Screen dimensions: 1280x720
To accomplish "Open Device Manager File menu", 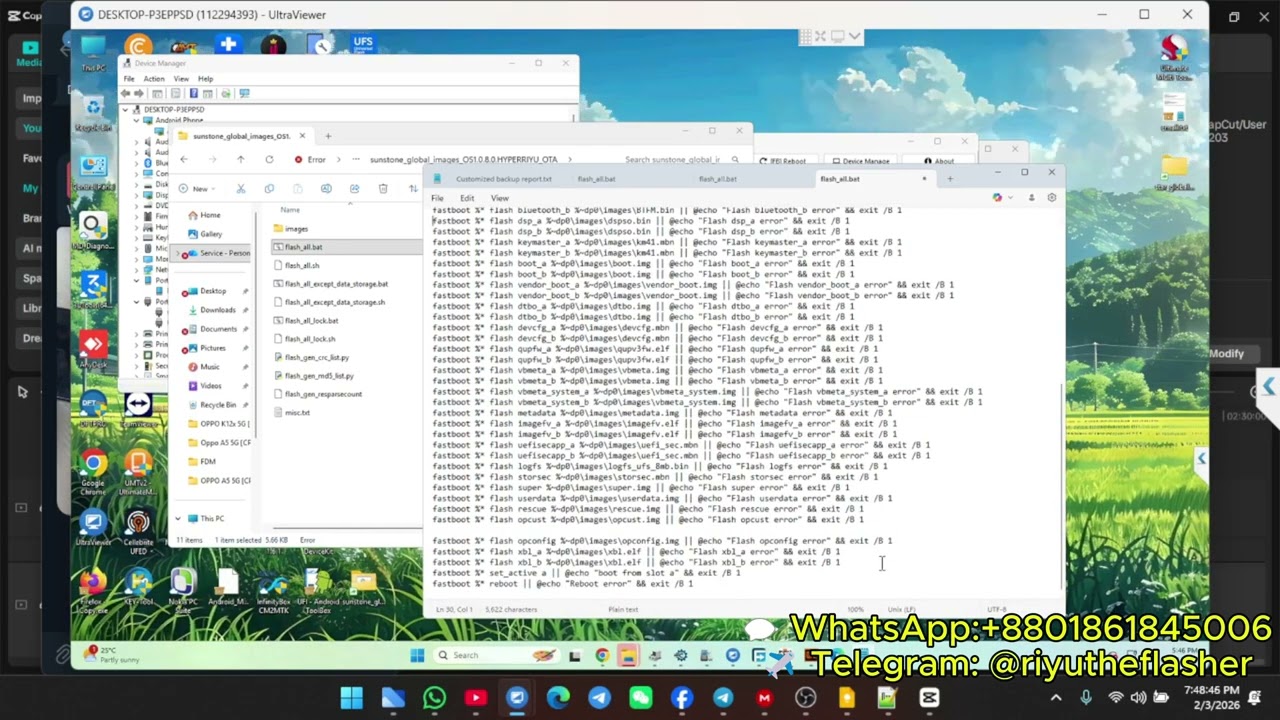I will coord(129,79).
